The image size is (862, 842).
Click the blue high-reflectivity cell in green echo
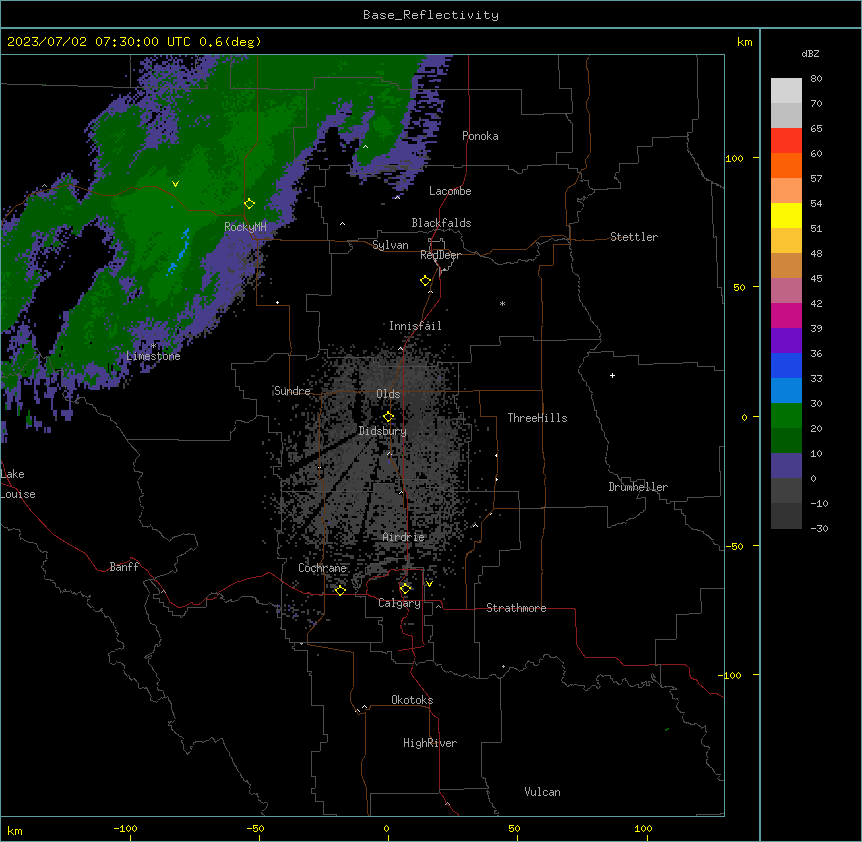pos(179,253)
